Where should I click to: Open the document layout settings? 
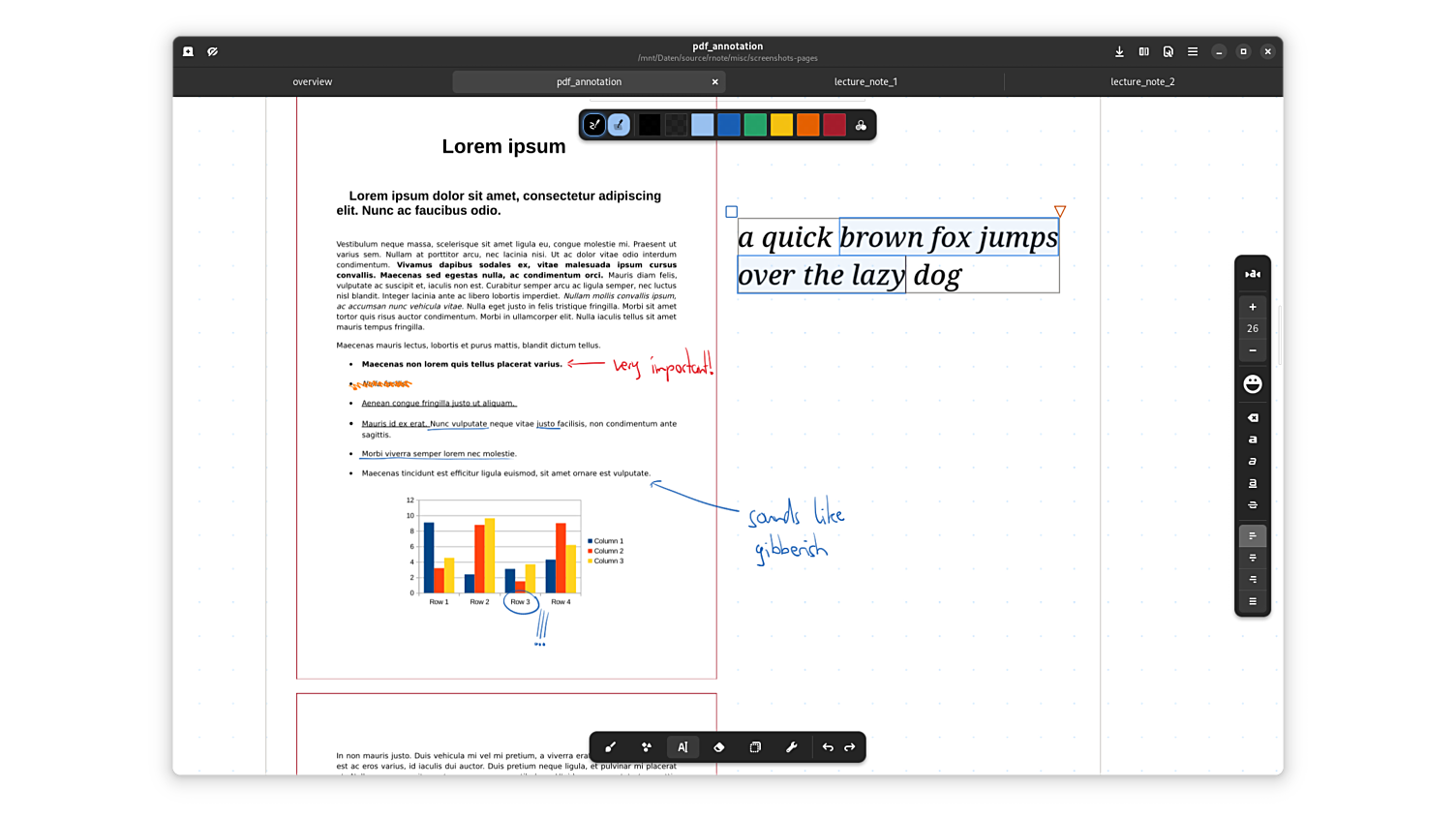1168,52
